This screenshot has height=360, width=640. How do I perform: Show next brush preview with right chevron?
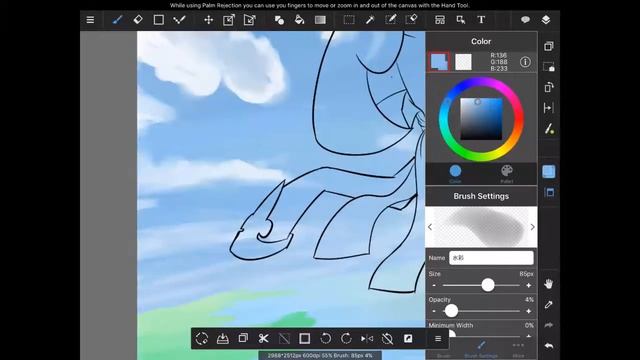(533, 227)
